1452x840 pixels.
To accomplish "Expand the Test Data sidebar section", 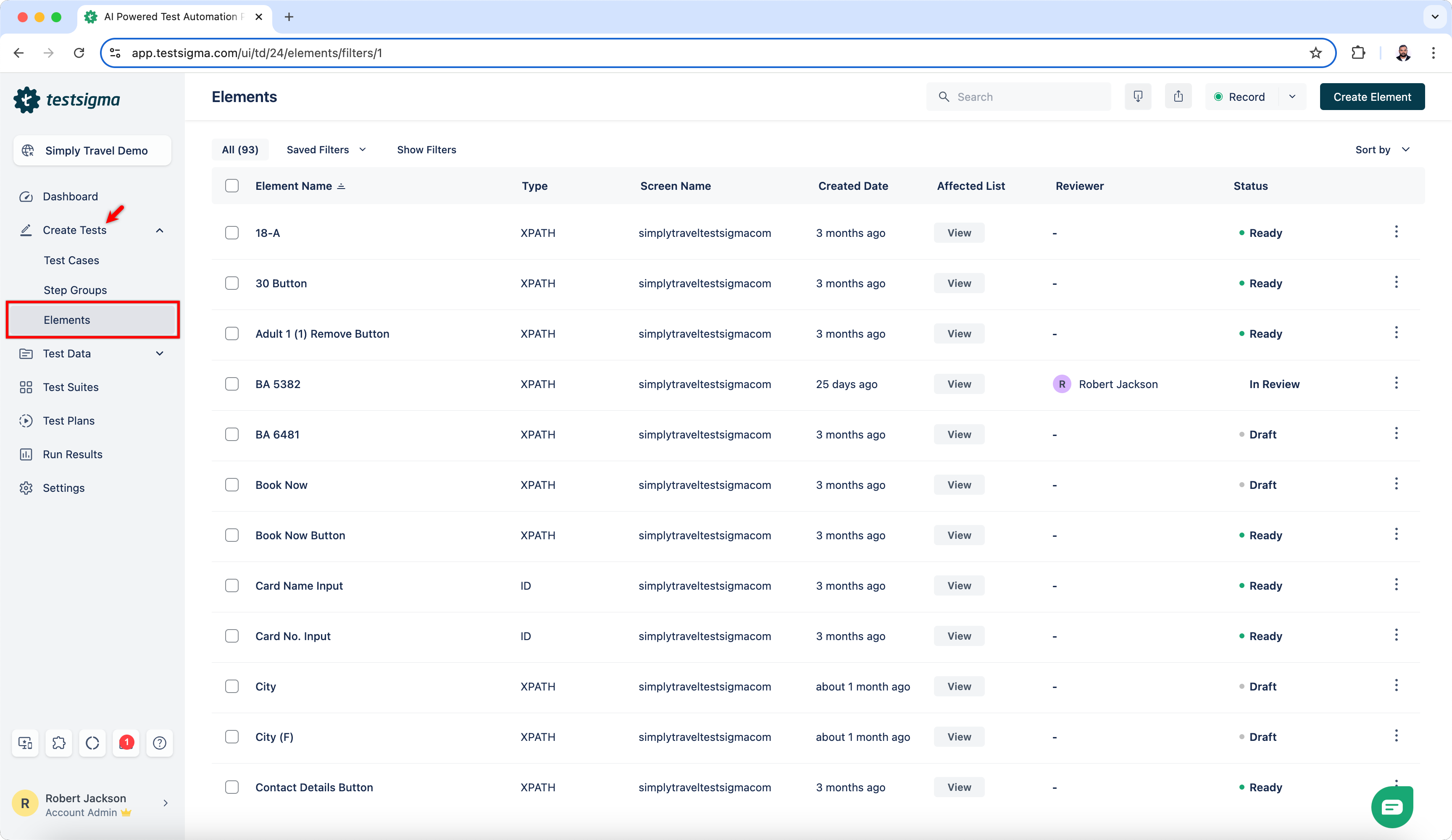I will tap(160, 353).
